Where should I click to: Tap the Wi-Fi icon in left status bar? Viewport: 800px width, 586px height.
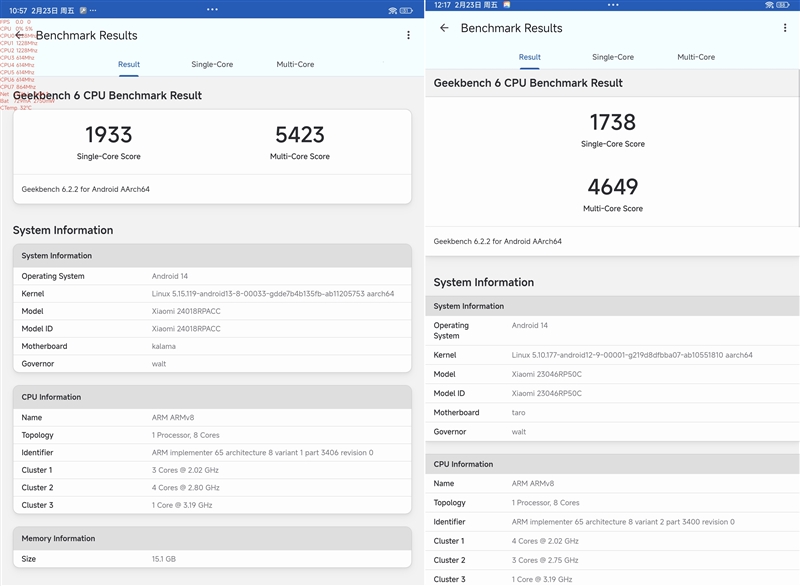(x=392, y=9)
